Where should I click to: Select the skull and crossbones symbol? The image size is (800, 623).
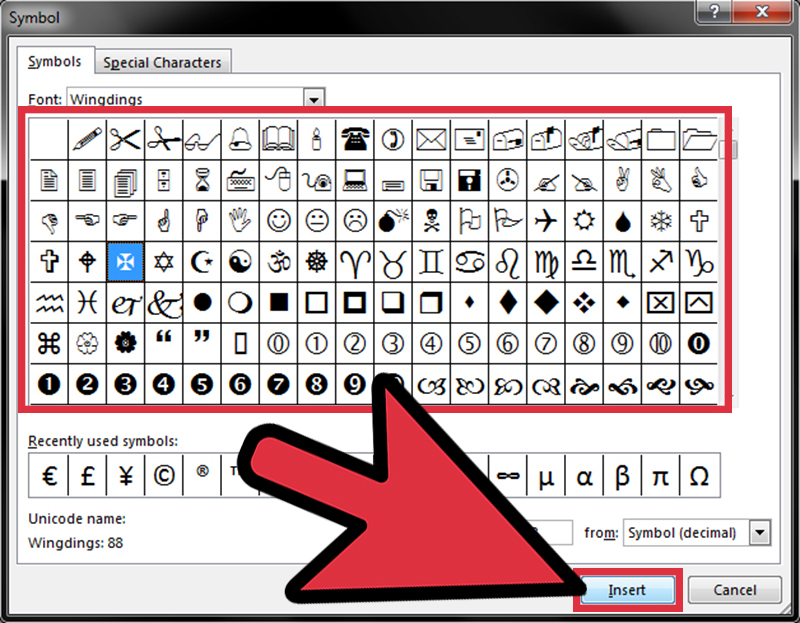click(432, 221)
